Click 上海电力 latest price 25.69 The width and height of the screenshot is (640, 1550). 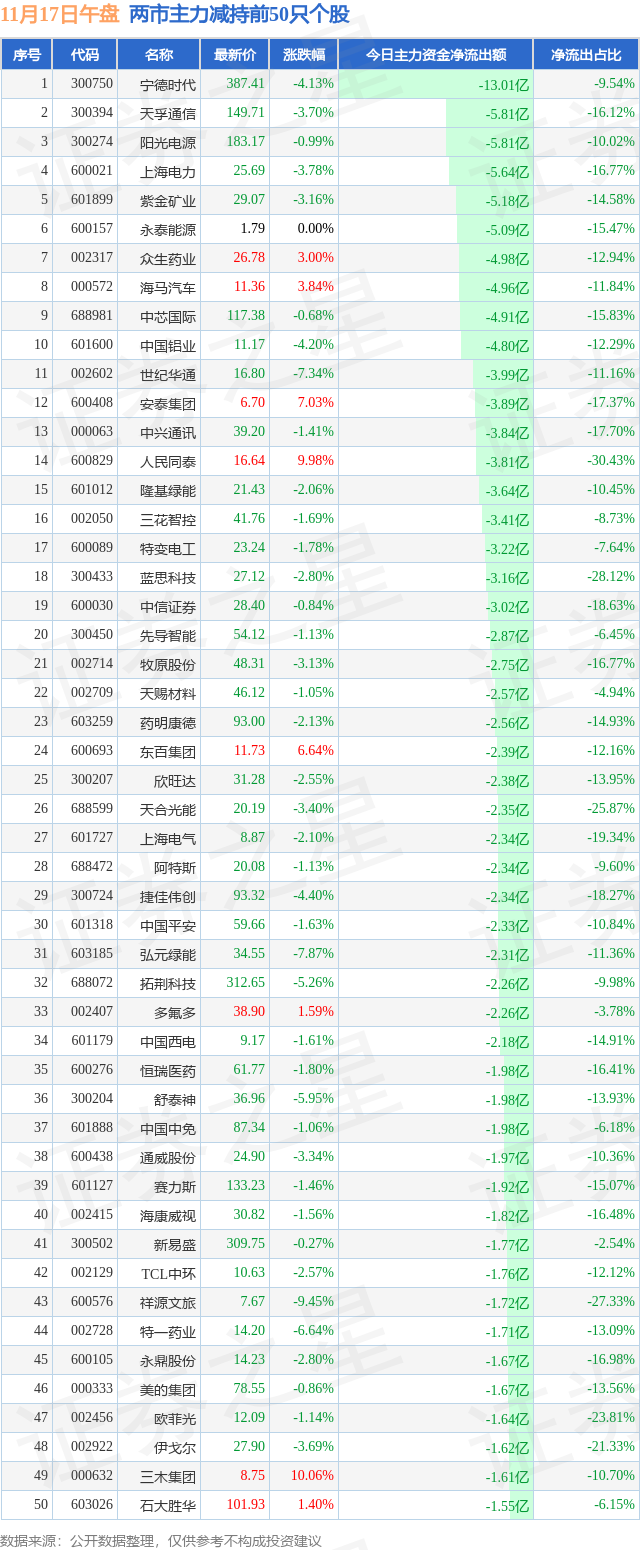point(248,171)
